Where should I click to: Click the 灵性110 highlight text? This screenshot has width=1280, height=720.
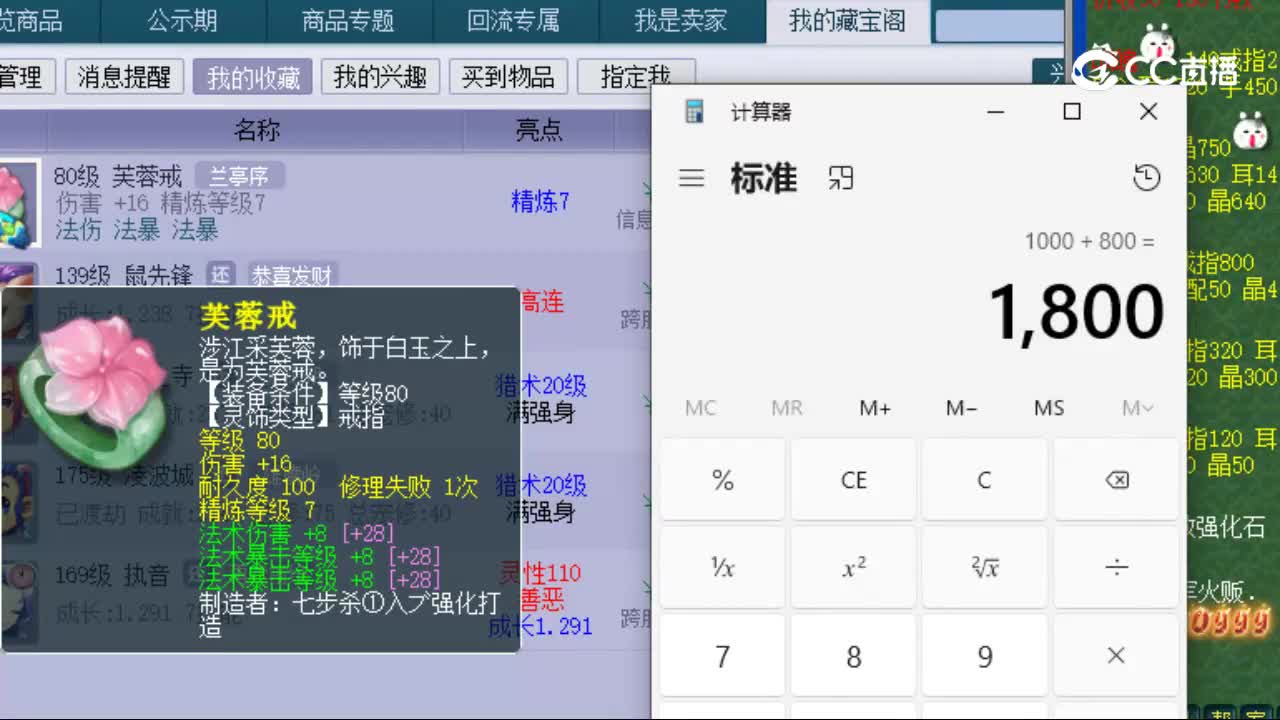(541, 574)
